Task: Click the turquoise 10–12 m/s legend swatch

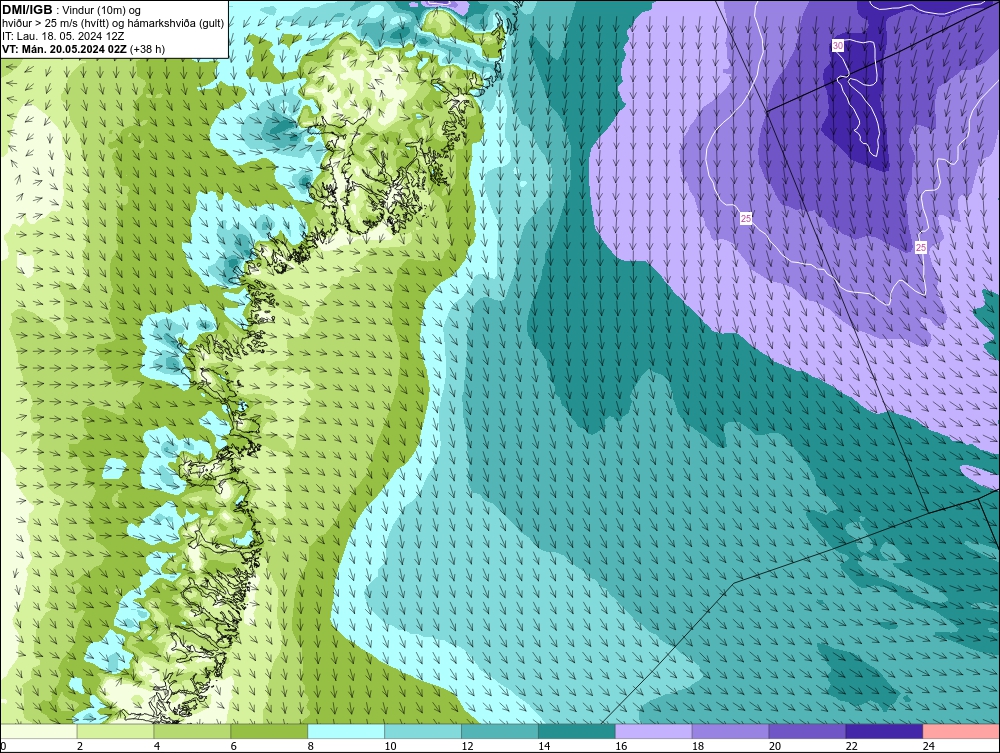Action: 423,731
